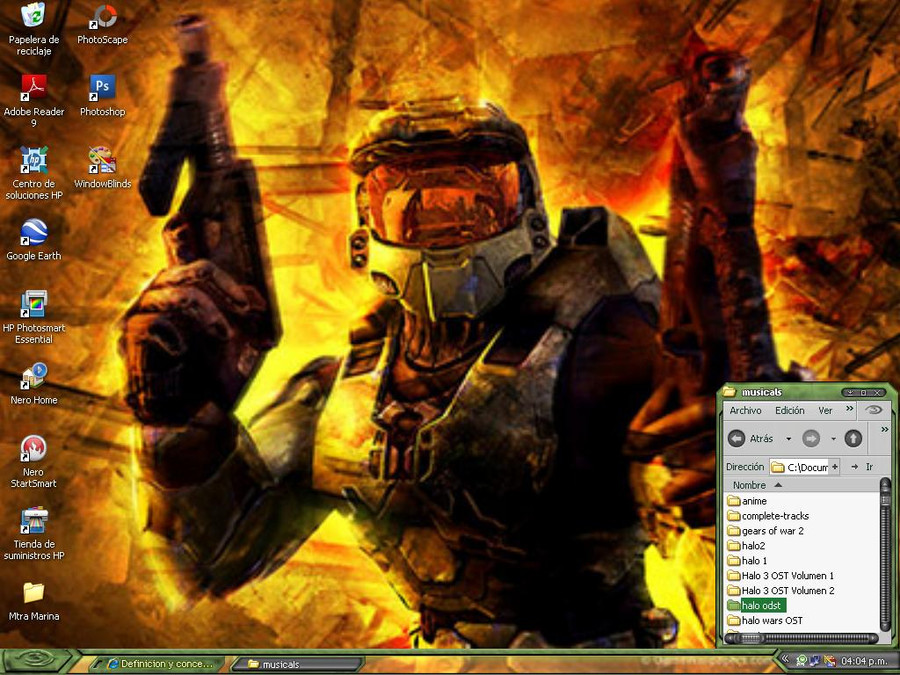Open the network computers tray icon

(x=815, y=661)
